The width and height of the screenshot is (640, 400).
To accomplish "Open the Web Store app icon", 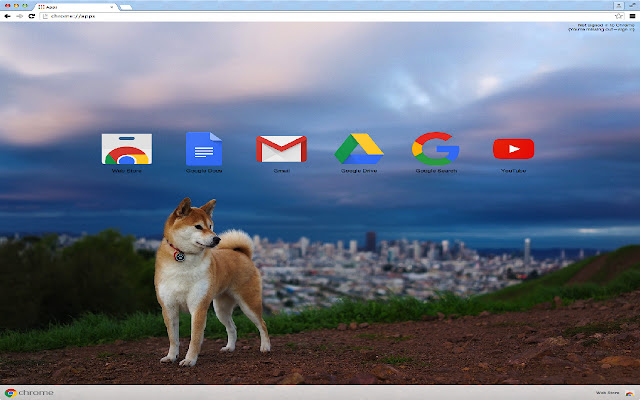I will coord(127,149).
